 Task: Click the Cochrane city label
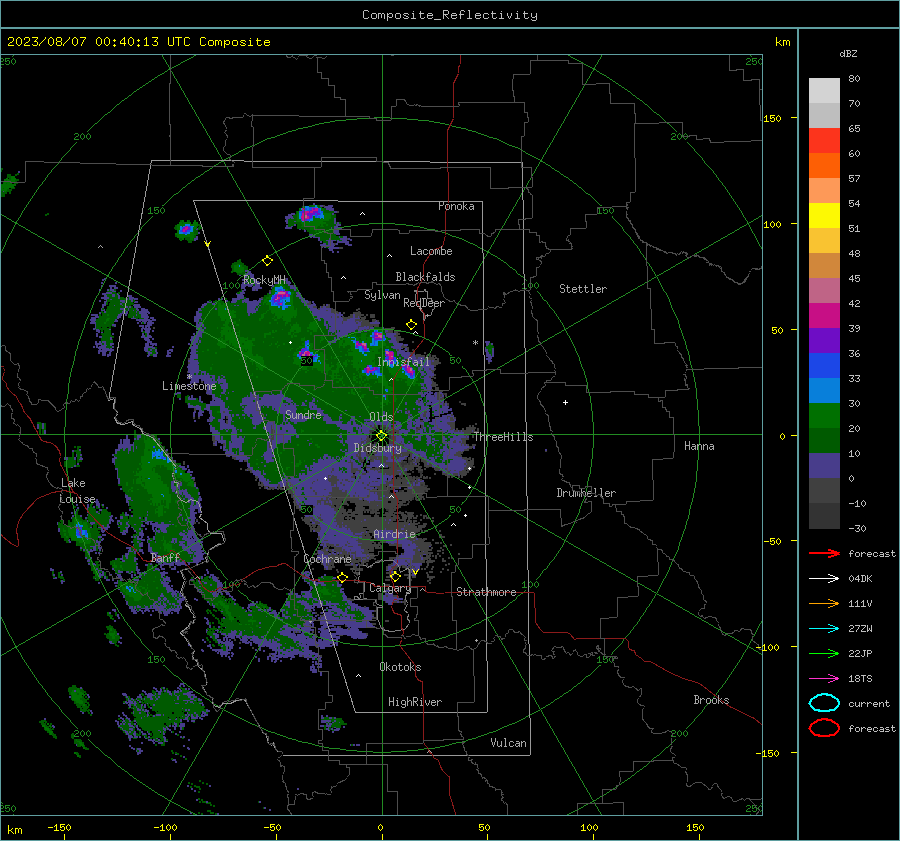[327, 559]
